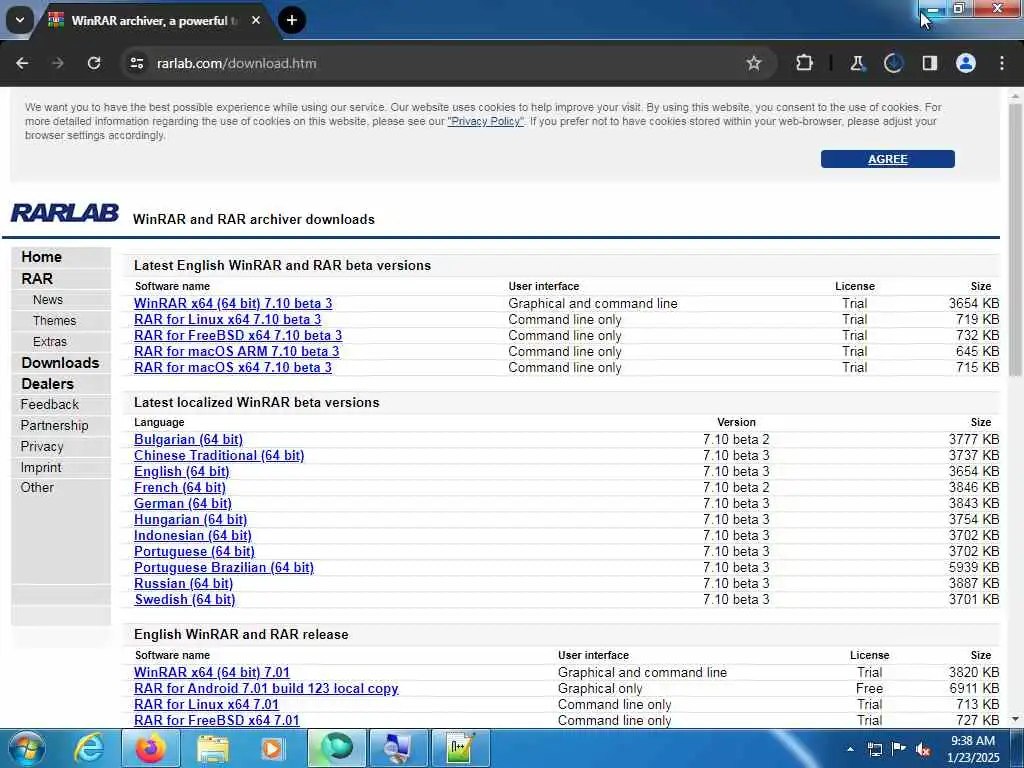
Task: Download RAR for Android 7.01 build 123
Action: pyautogui.click(x=266, y=688)
